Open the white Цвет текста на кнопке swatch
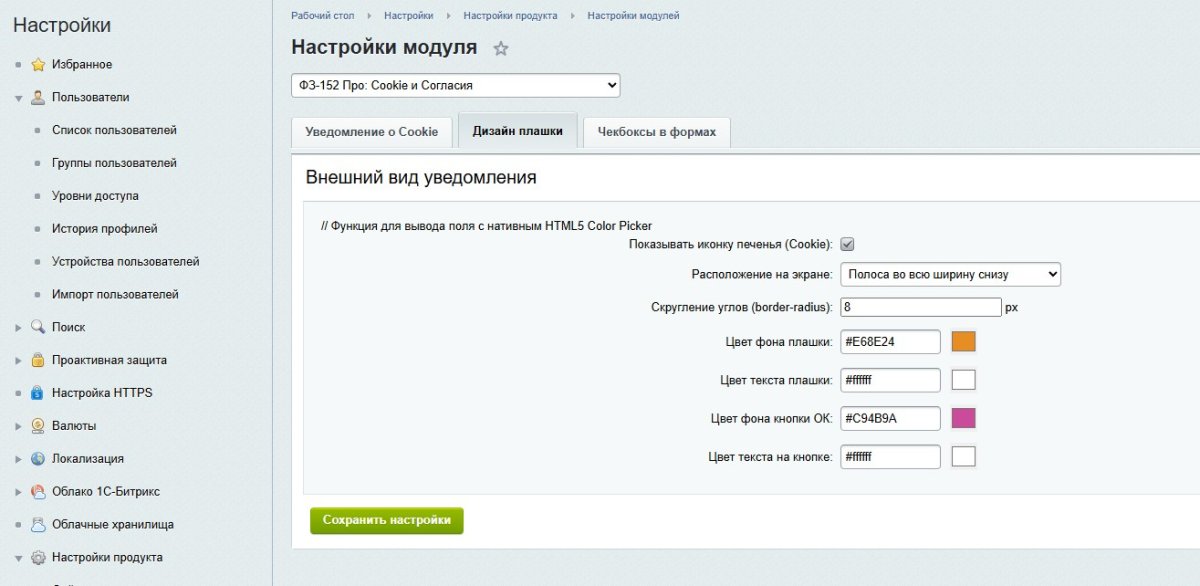The height and width of the screenshot is (586, 1200). [x=963, y=457]
